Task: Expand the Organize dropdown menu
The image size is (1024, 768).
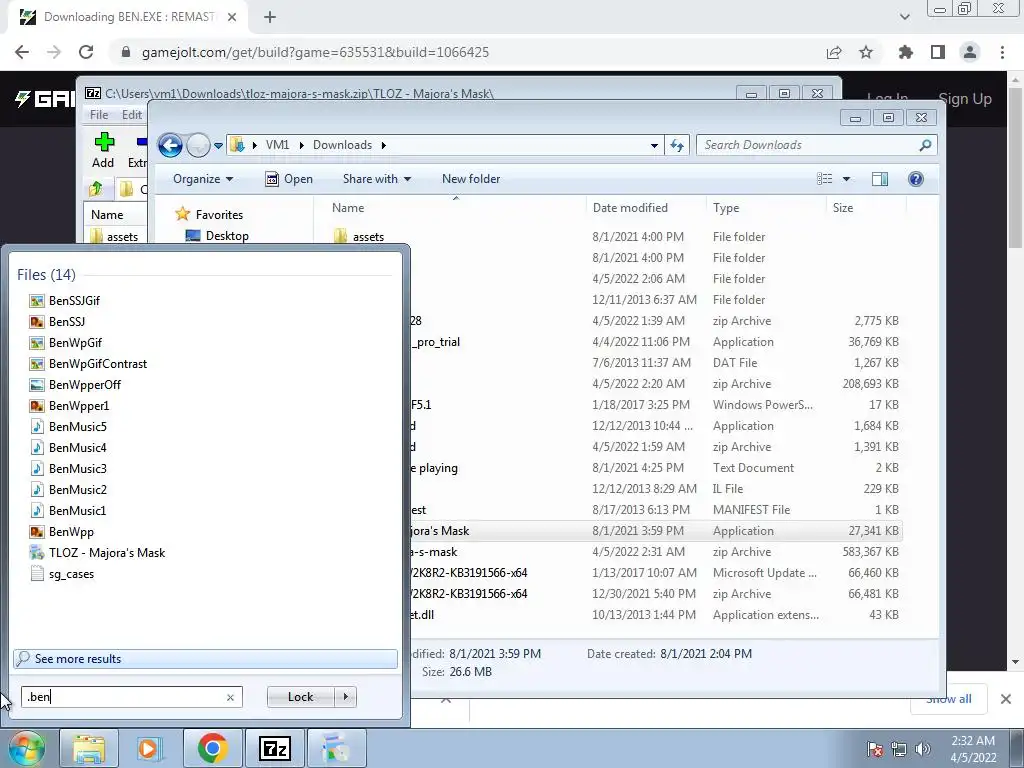Action: (x=202, y=179)
